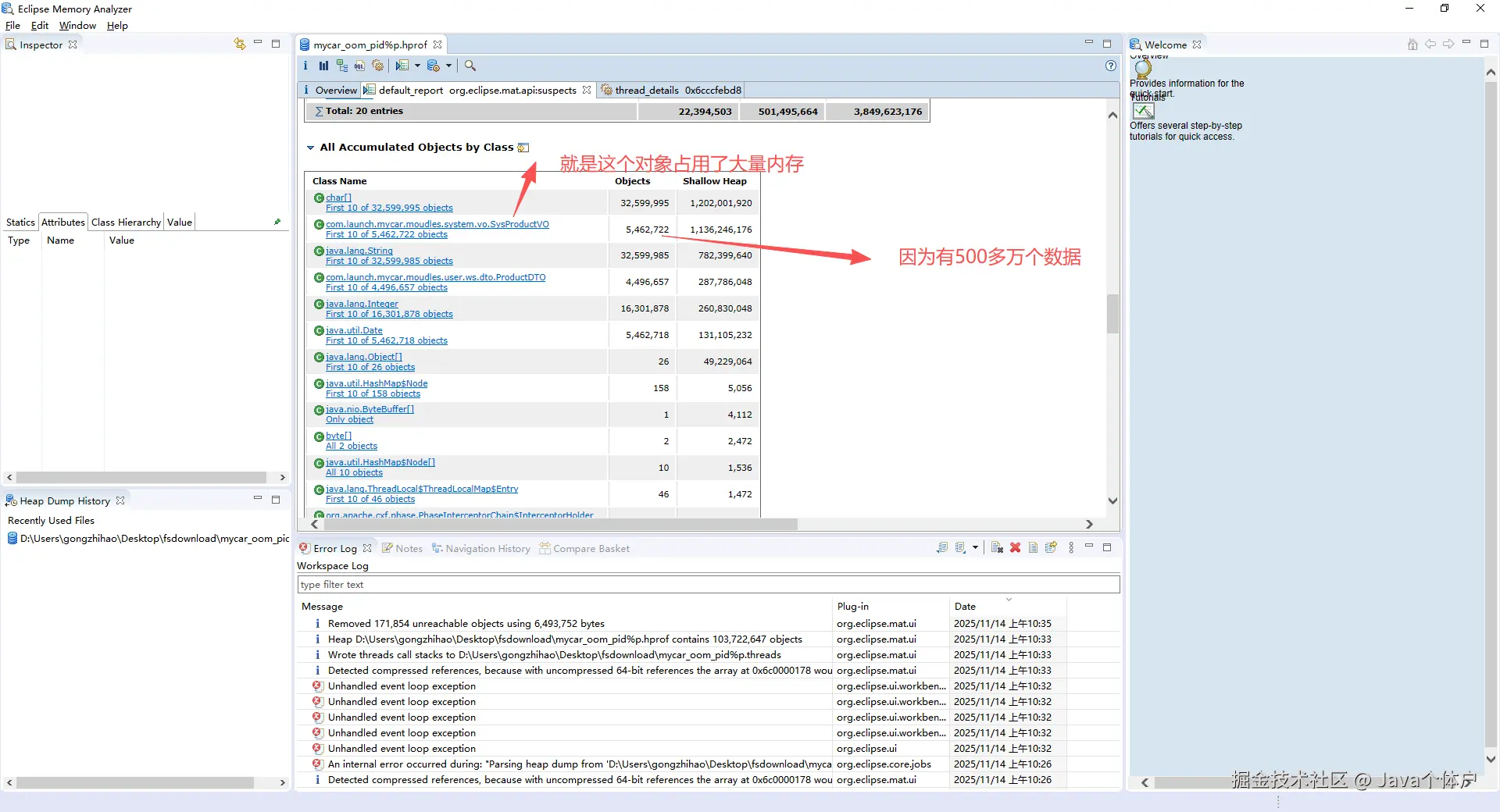The height and width of the screenshot is (812, 1500).
Task: Open the ProductDTO class link
Action: pyautogui.click(x=436, y=277)
